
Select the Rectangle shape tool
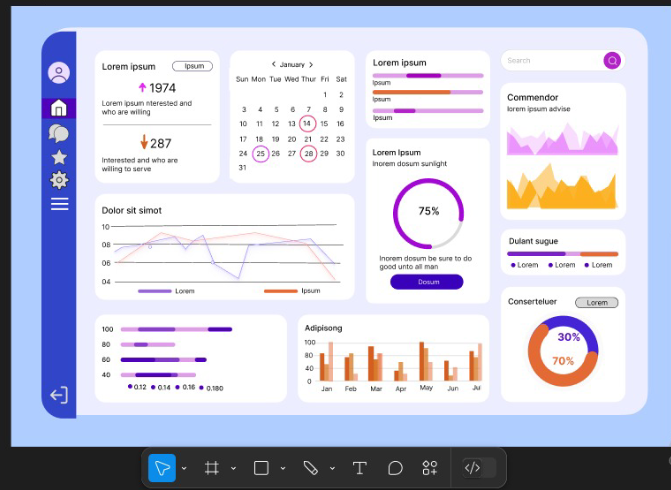point(261,468)
